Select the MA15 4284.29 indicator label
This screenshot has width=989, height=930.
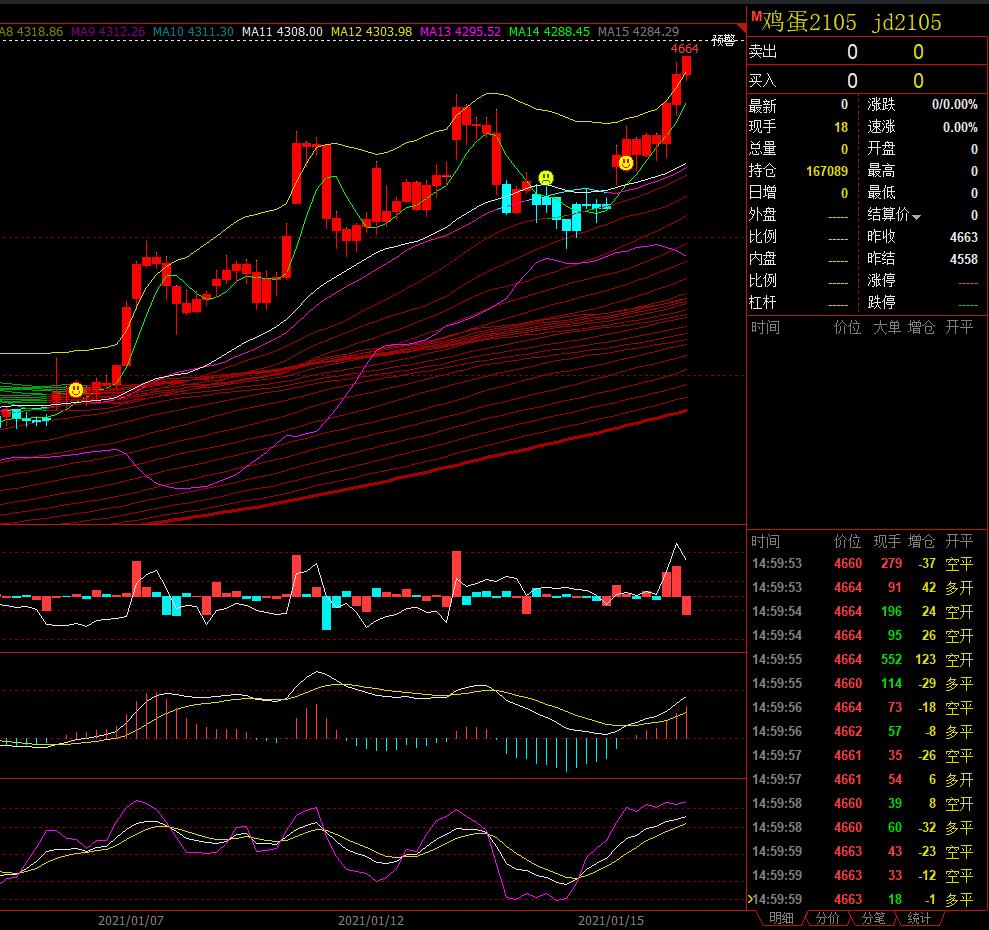(638, 31)
